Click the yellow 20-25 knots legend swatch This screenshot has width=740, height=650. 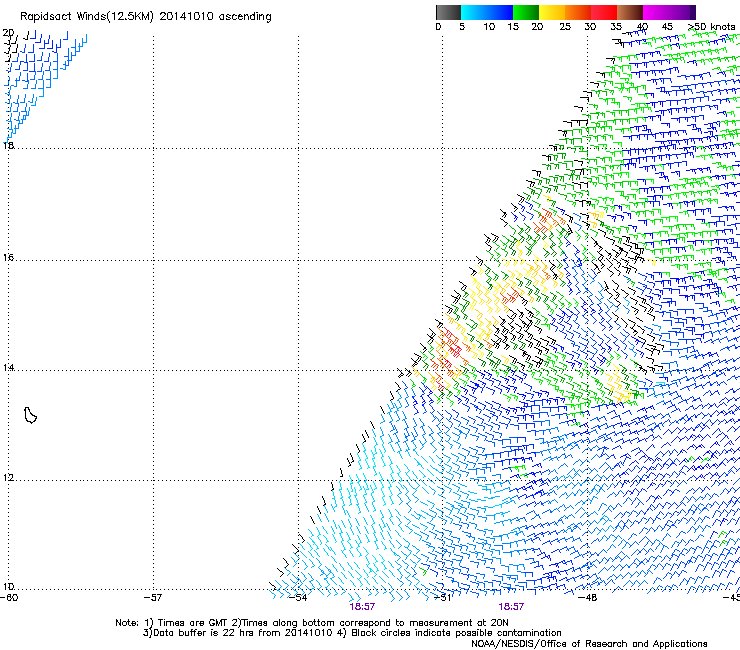click(552, 12)
